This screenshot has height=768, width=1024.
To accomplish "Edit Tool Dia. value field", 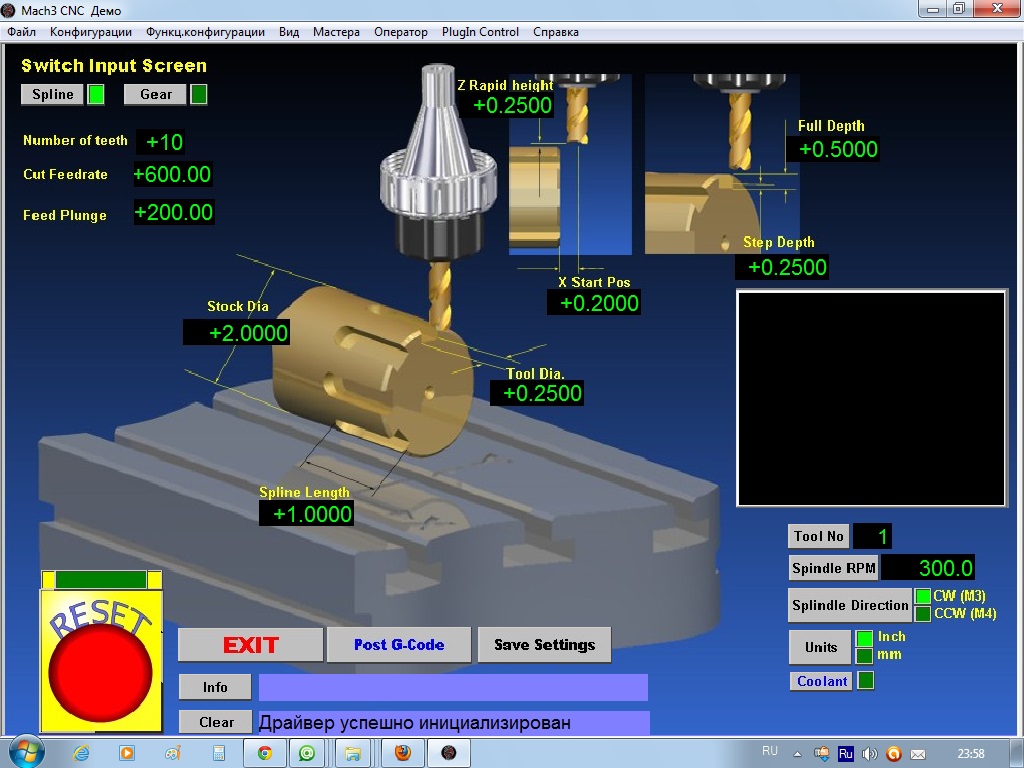I will tap(537, 393).
